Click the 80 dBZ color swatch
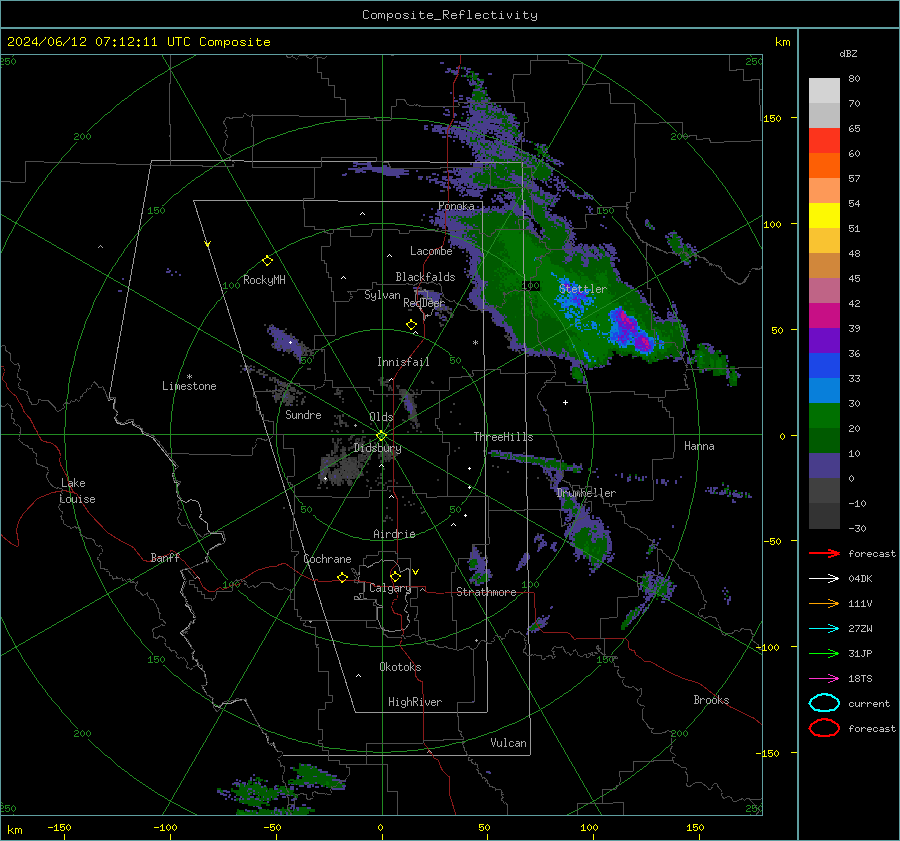The image size is (900, 841). [x=824, y=90]
